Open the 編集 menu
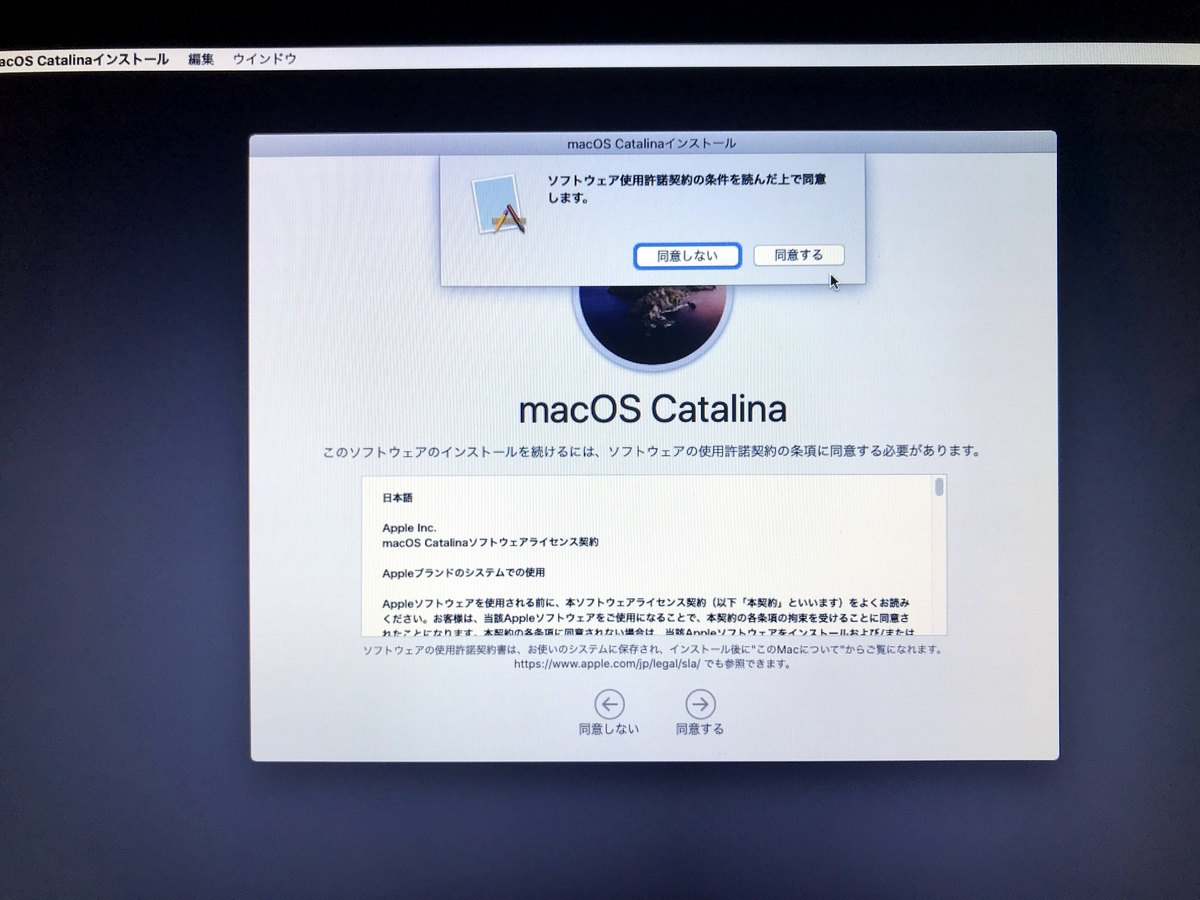 [201, 59]
